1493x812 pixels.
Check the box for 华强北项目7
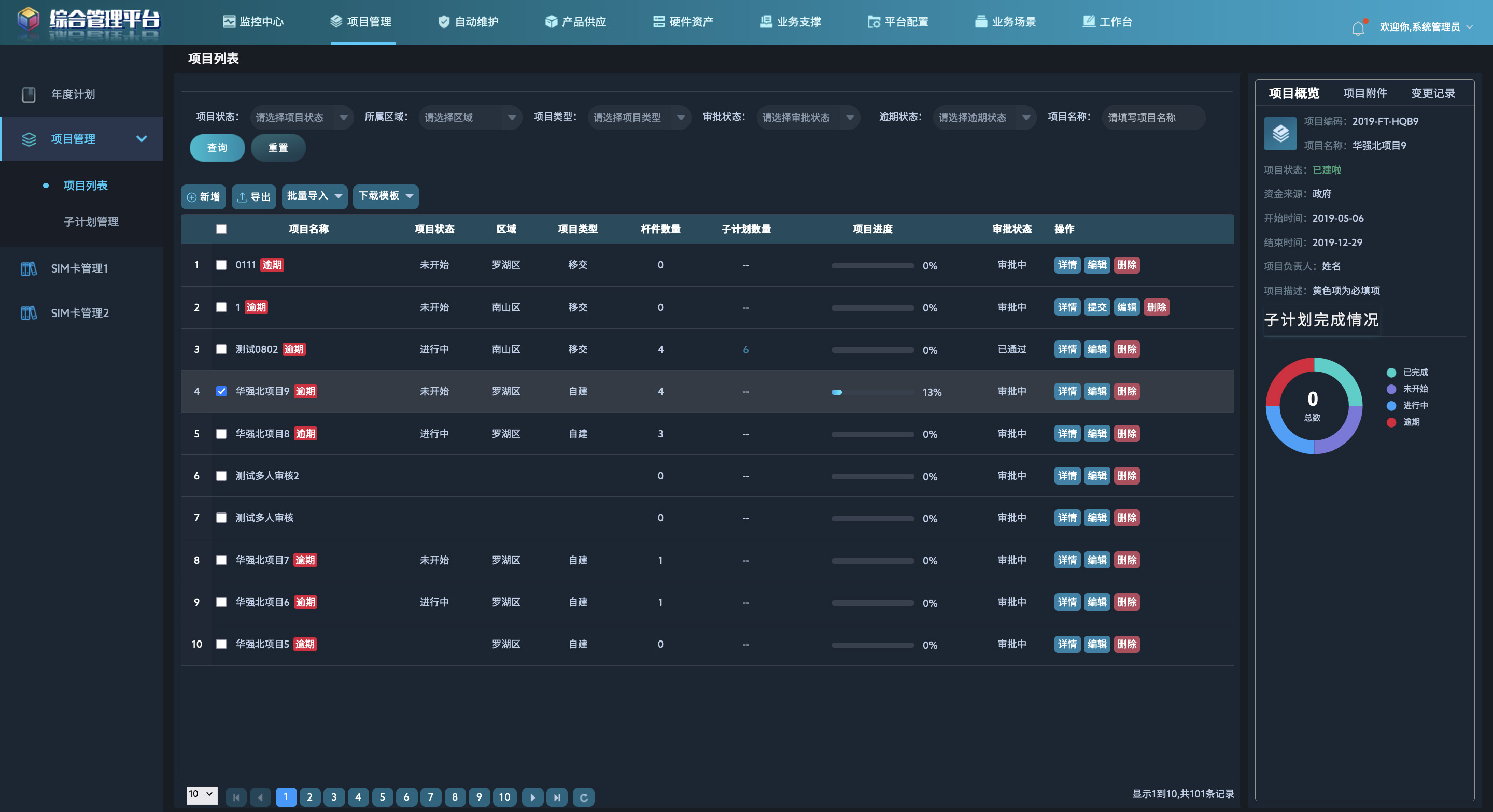[x=221, y=560]
